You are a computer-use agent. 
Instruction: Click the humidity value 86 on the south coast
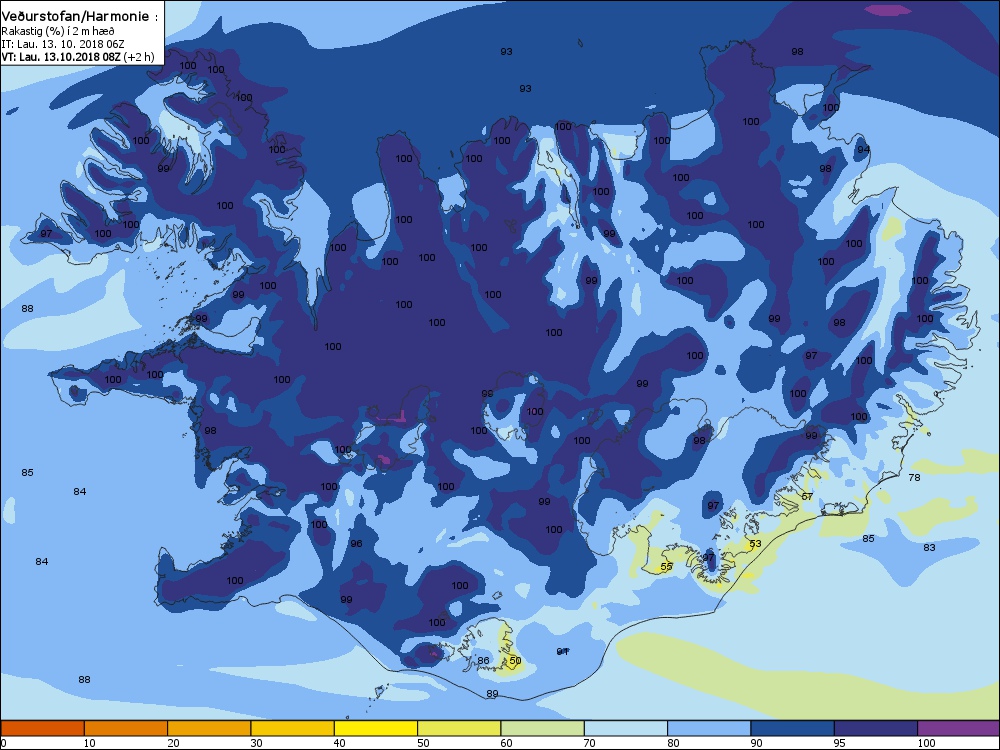point(483,661)
